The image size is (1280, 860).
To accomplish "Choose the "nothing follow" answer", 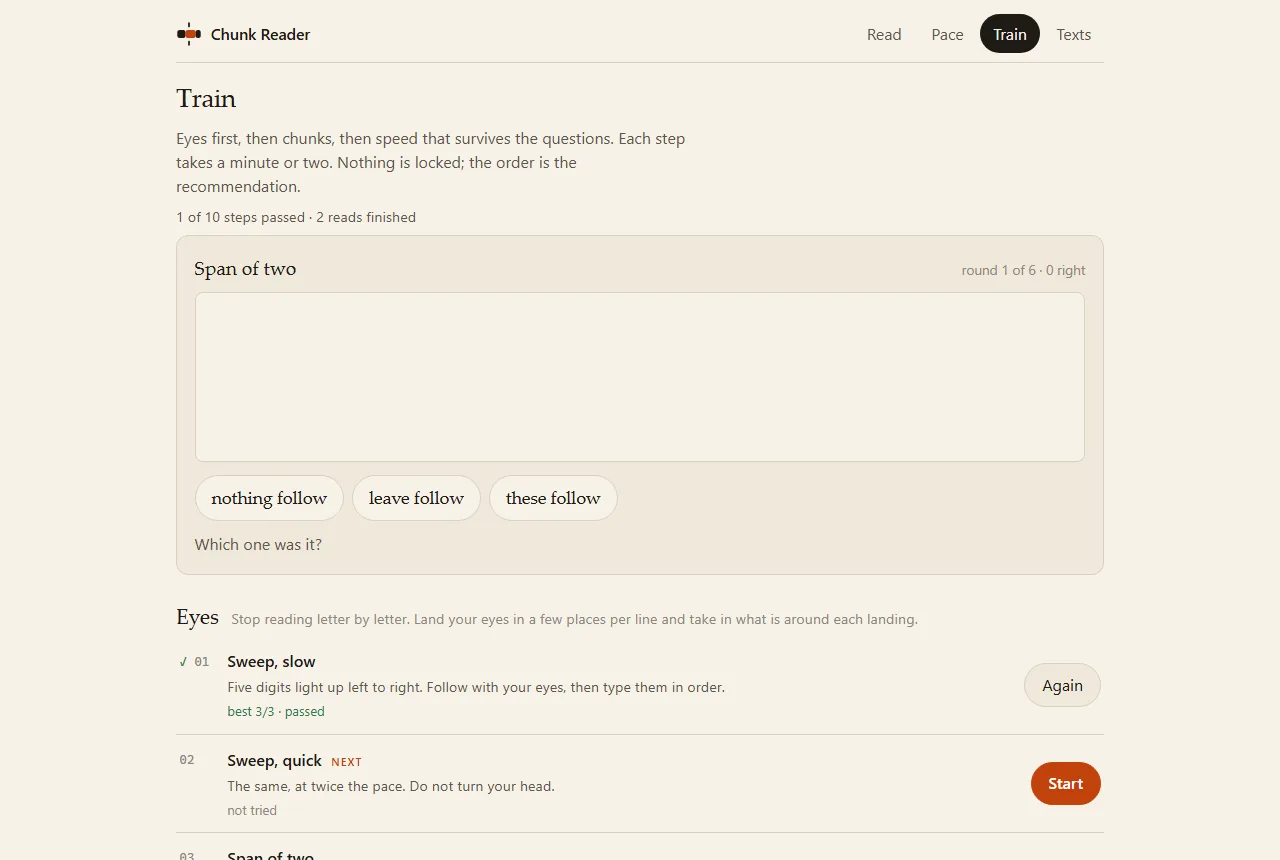I will pyautogui.click(x=269, y=498).
